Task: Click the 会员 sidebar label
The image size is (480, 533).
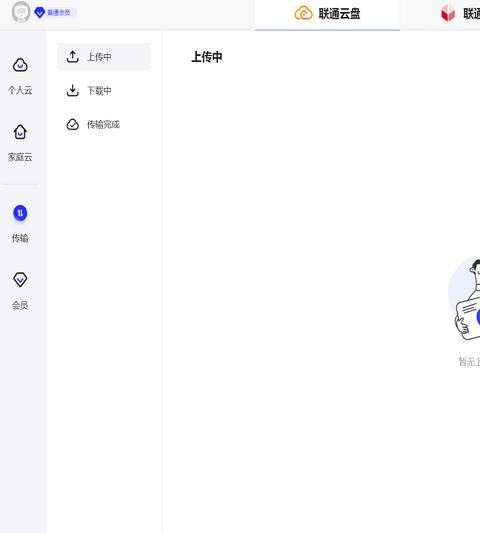Action: point(20,305)
